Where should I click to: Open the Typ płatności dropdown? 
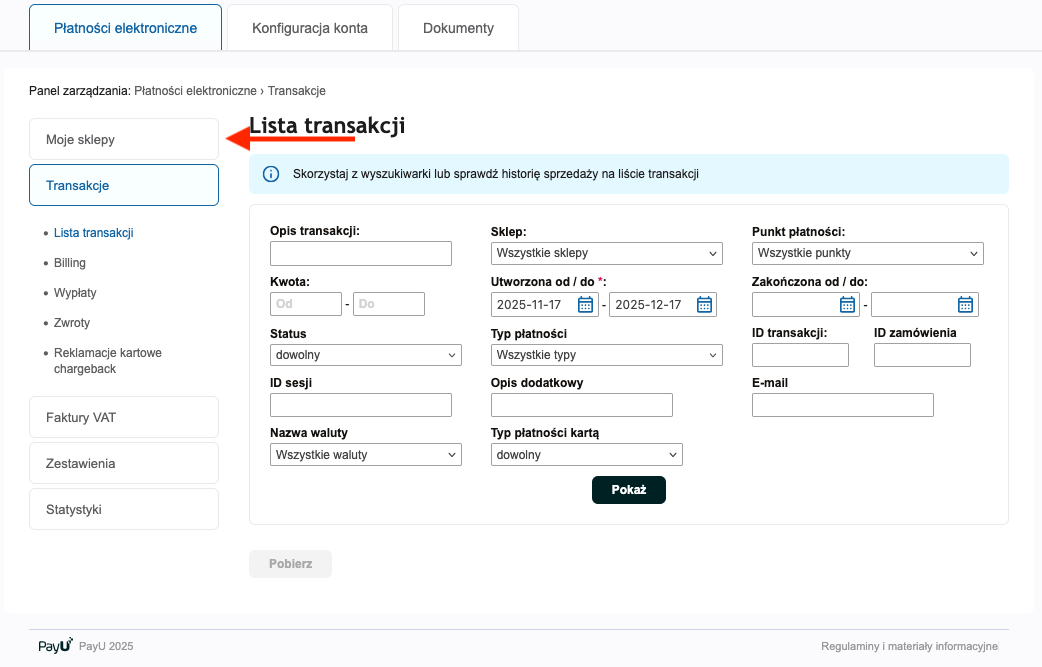606,355
